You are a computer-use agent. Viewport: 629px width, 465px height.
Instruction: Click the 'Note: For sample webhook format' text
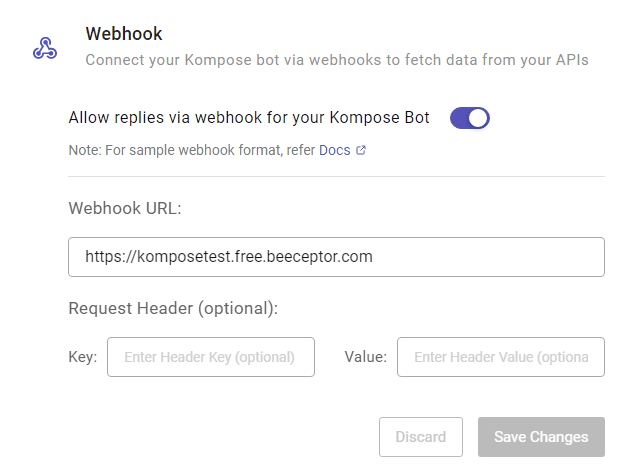(x=192, y=150)
